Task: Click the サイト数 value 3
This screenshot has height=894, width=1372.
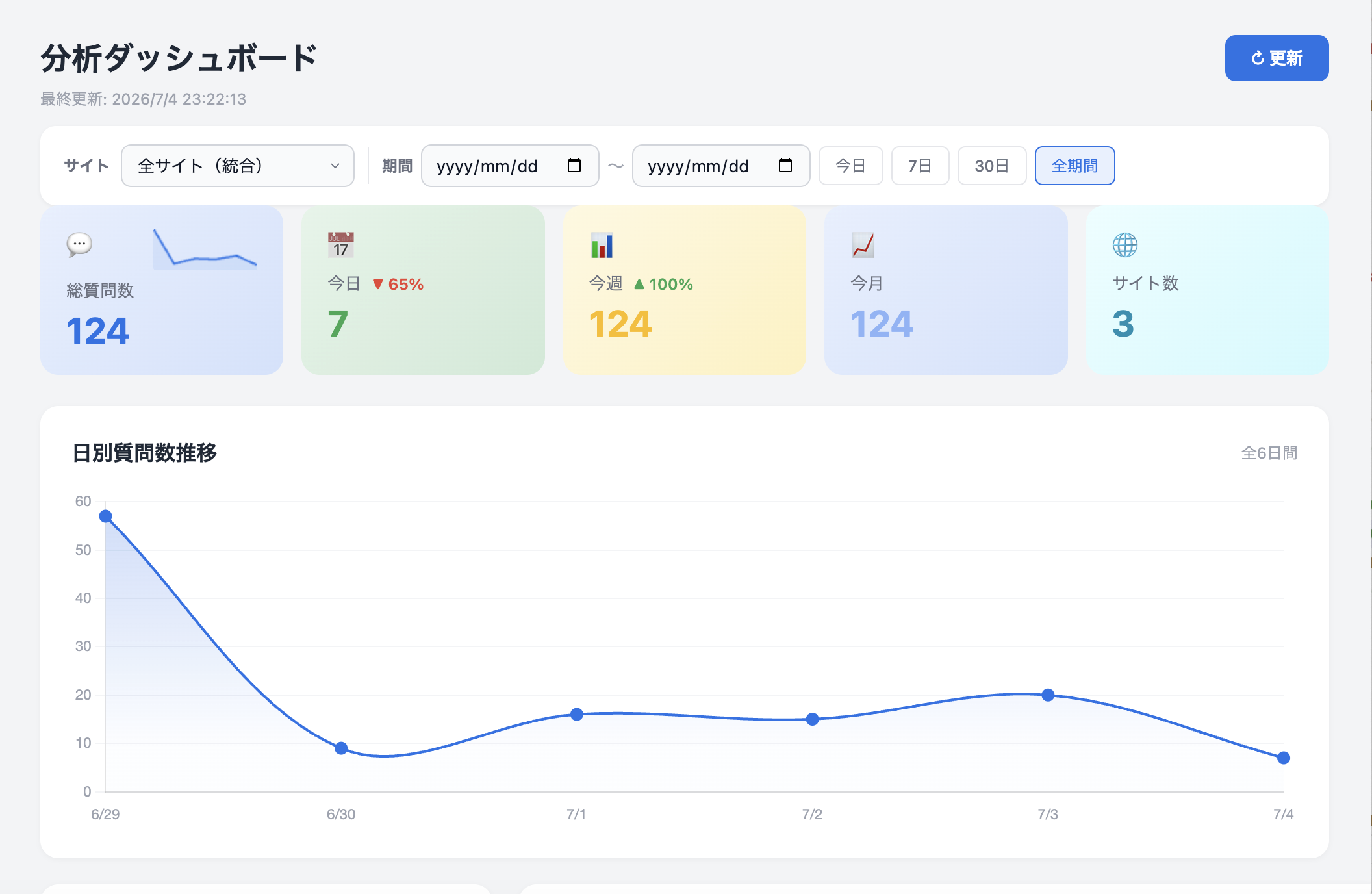Action: click(x=1123, y=324)
